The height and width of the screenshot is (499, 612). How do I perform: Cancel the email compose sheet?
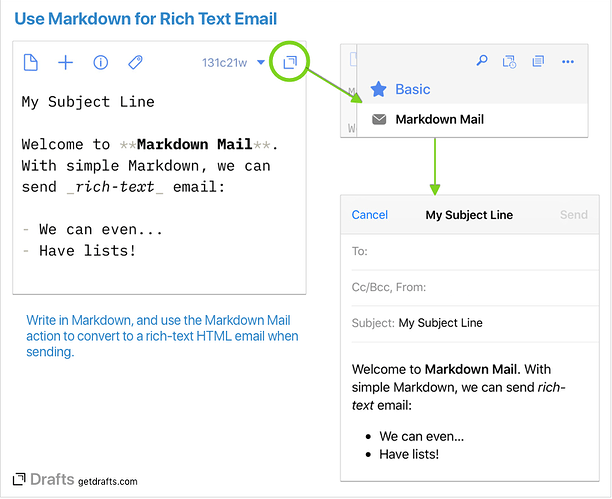click(369, 214)
